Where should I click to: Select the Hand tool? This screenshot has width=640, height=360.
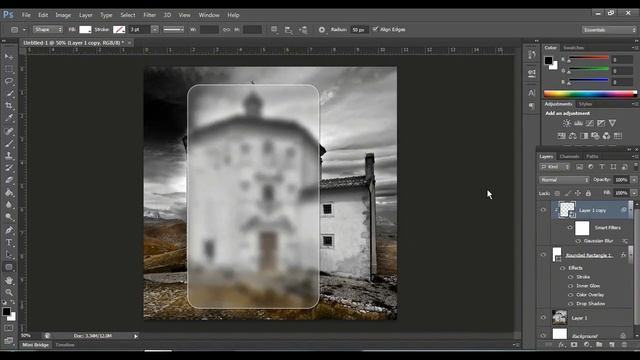[9, 280]
